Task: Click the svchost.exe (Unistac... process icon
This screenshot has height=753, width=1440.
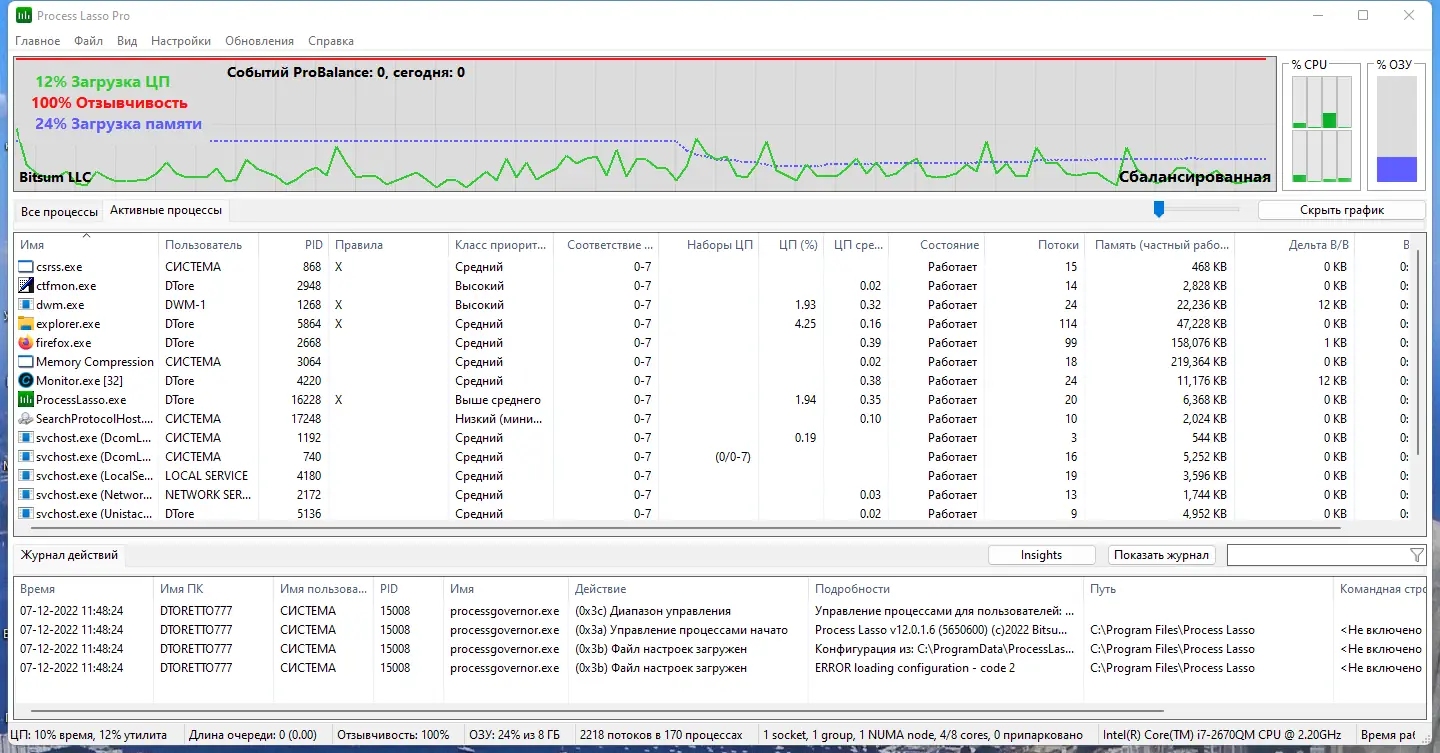Action: (26, 514)
